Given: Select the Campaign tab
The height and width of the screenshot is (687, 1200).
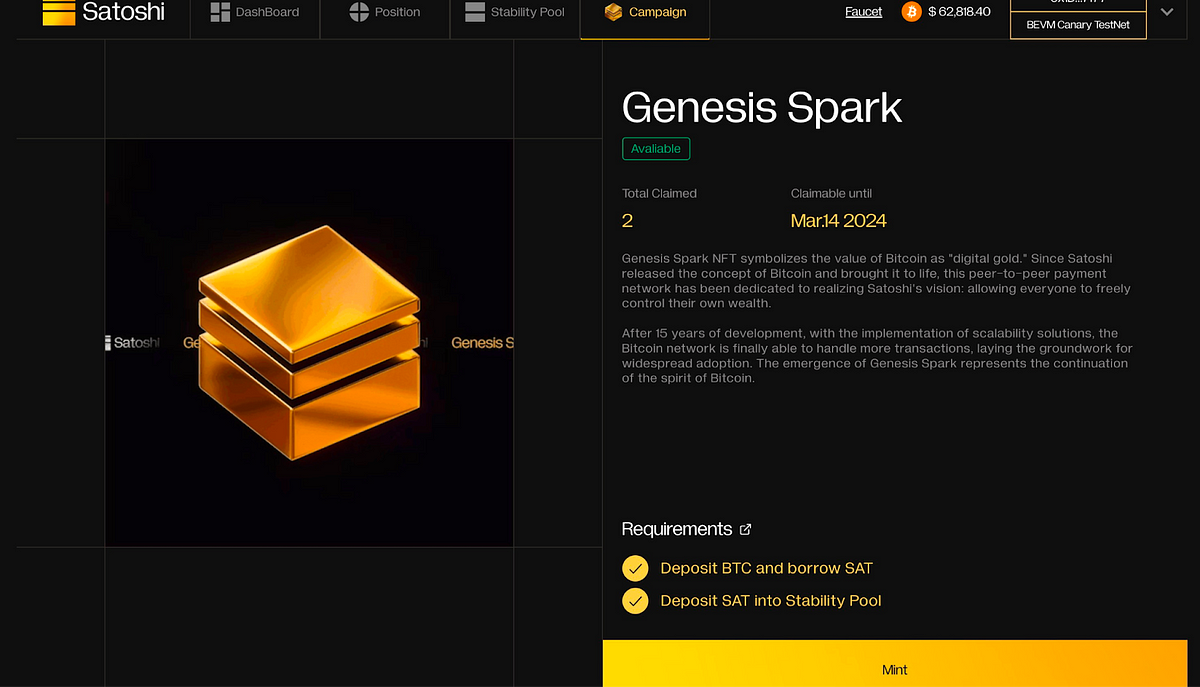Looking at the screenshot, I should click(645, 13).
